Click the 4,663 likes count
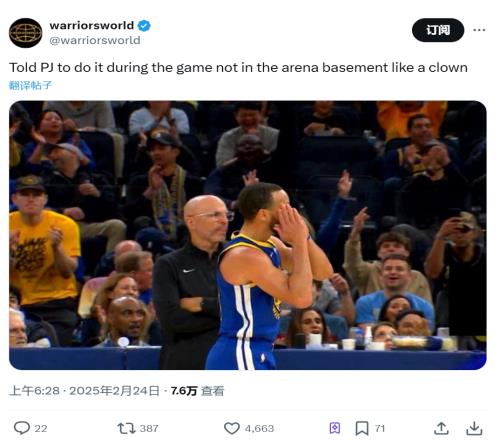Screen dimensions: 500x440 tap(259, 428)
